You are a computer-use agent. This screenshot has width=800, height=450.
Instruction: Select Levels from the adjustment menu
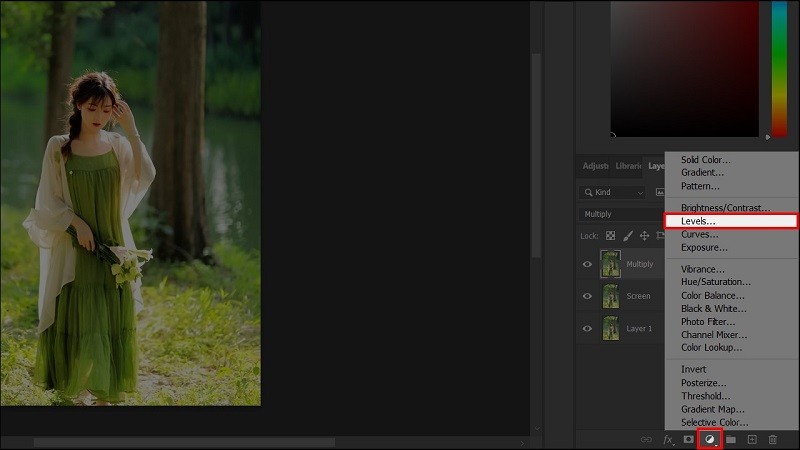click(x=731, y=221)
